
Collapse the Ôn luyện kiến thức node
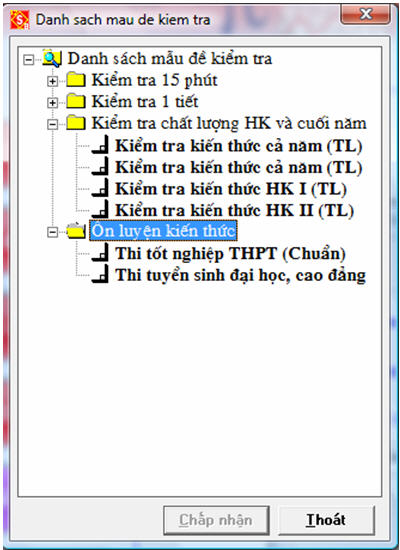[x=52, y=233]
